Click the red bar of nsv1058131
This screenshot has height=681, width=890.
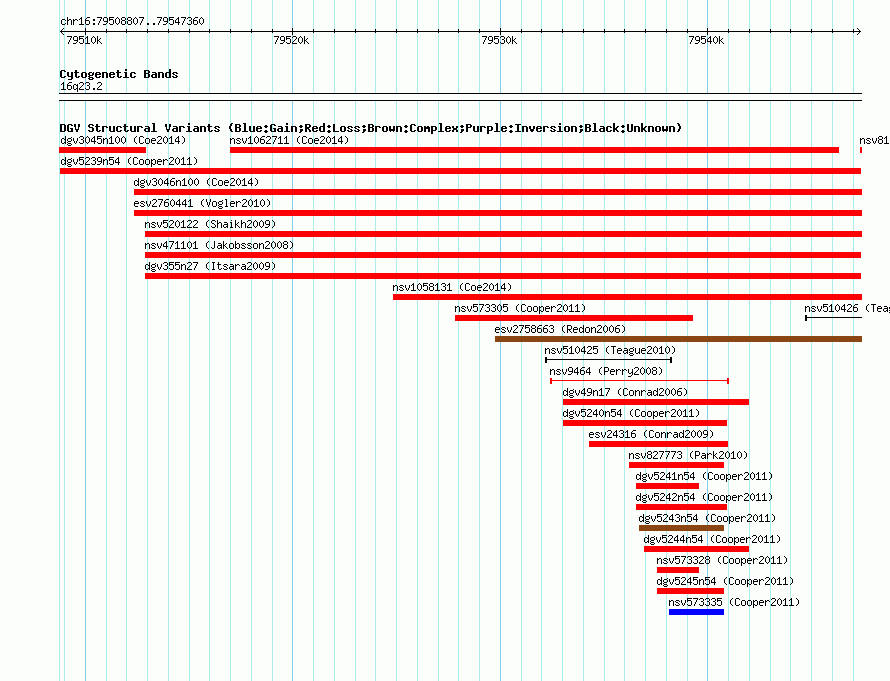click(627, 297)
